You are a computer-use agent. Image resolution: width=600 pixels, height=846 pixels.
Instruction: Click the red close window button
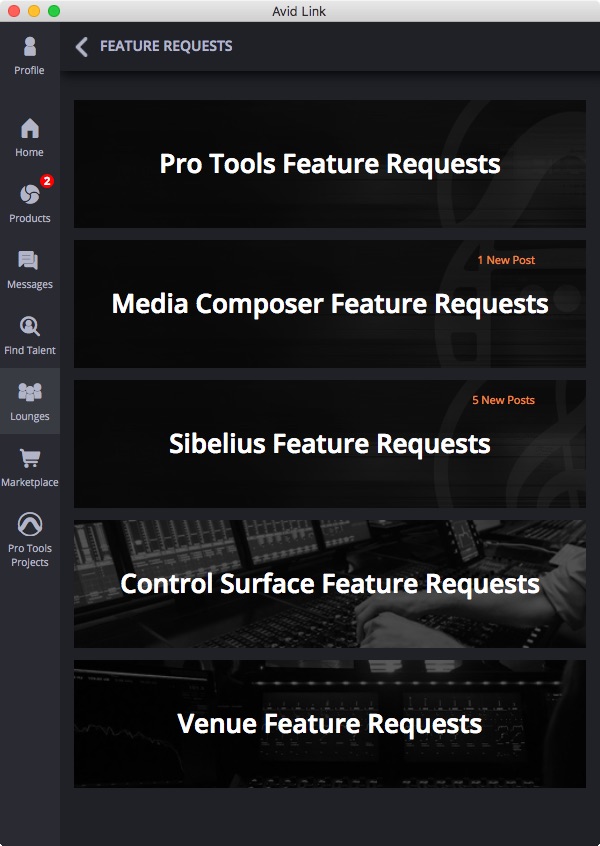(14, 11)
